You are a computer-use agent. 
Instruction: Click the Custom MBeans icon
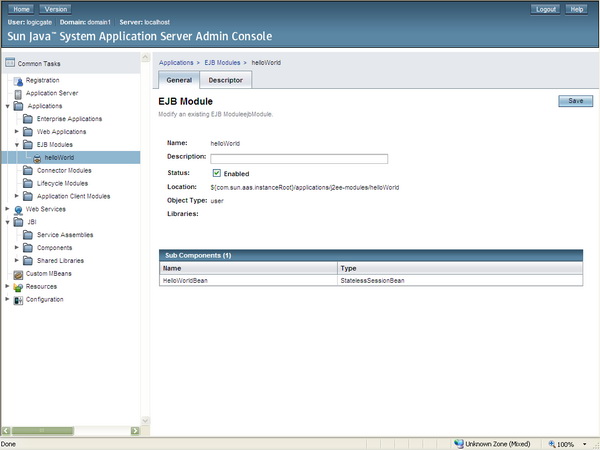(x=18, y=274)
